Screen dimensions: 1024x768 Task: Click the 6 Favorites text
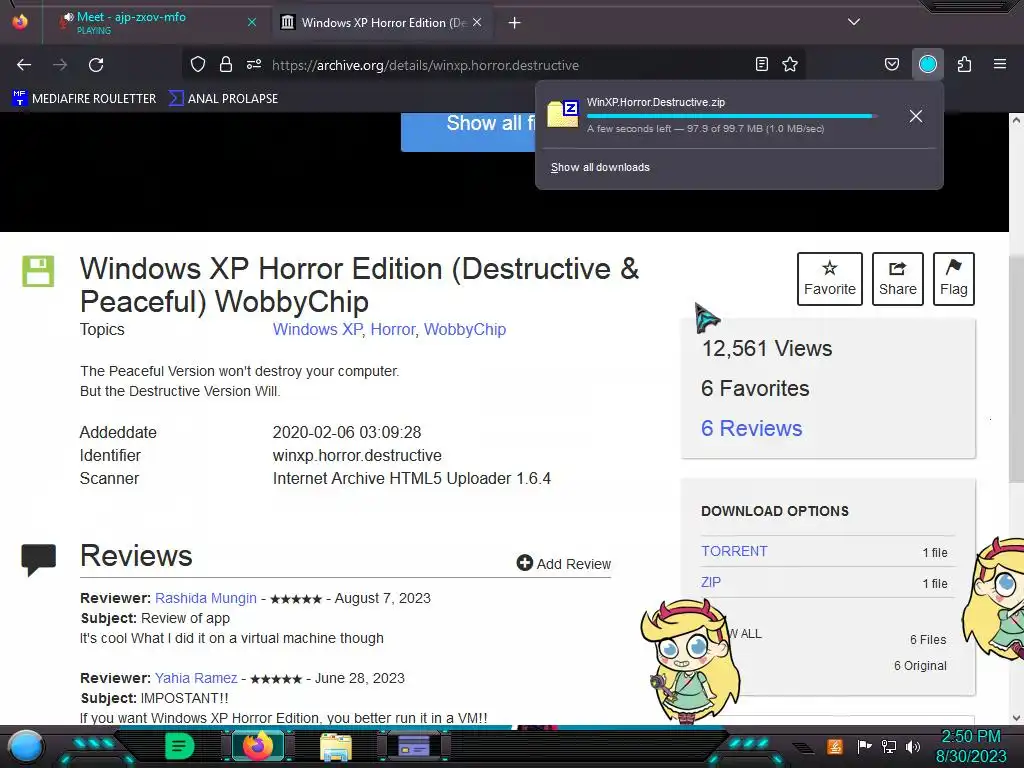(755, 389)
